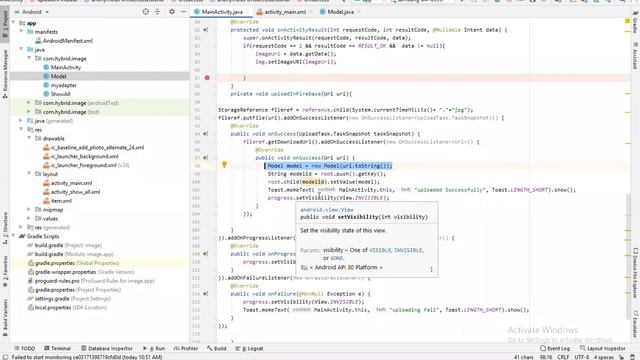Image resolution: width=640 pixels, height=360 pixels.
Task: Collapse the app module node
Action: coord(13,23)
